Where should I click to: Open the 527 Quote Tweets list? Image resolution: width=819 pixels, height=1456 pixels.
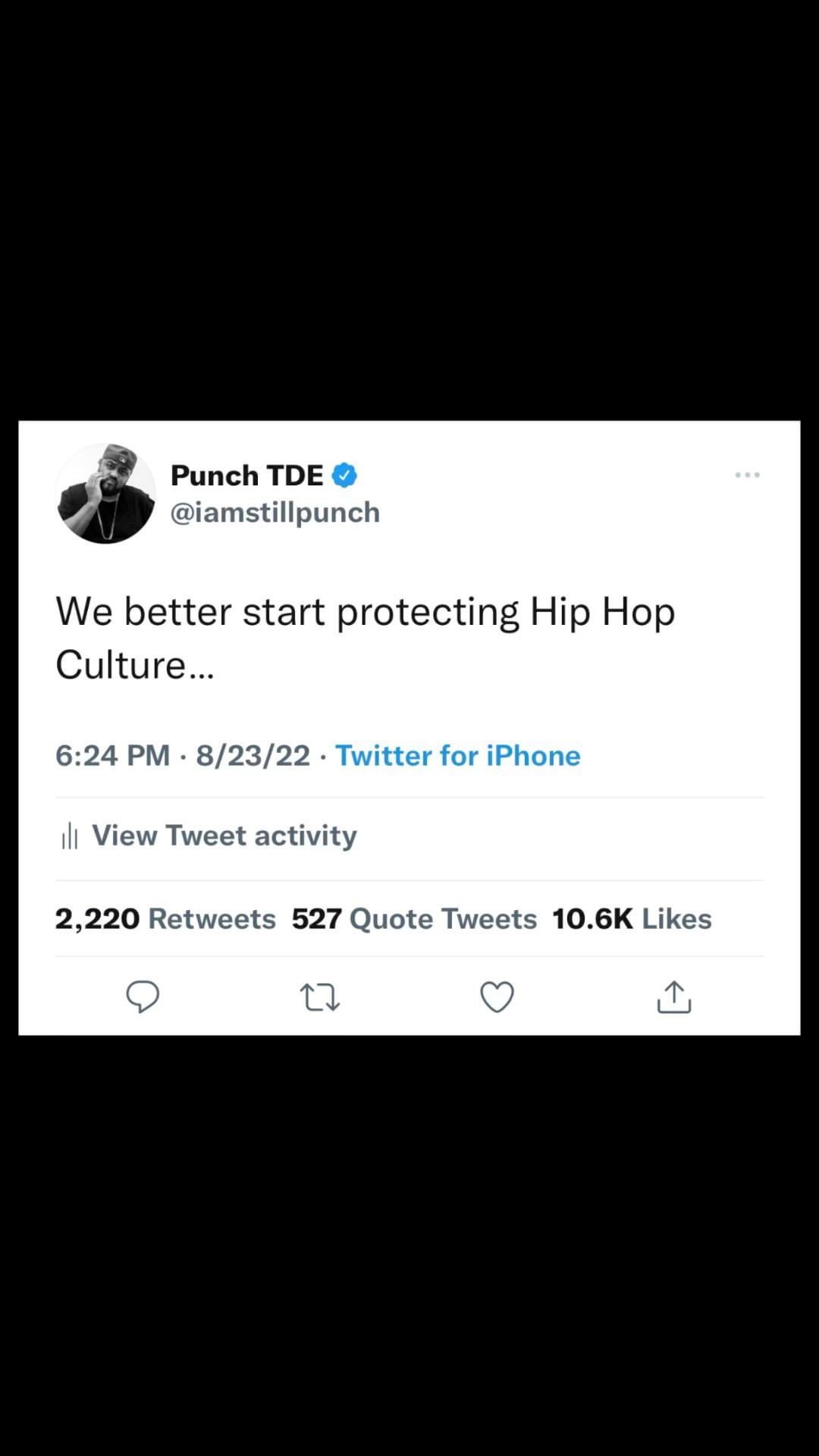(414, 919)
